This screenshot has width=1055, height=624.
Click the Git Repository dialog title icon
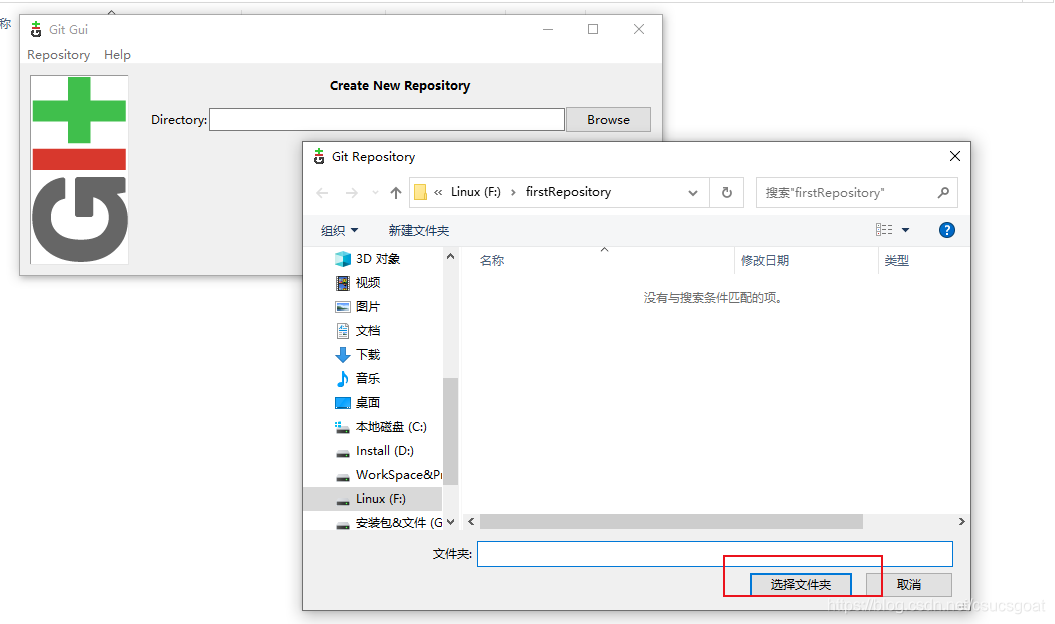pos(319,157)
